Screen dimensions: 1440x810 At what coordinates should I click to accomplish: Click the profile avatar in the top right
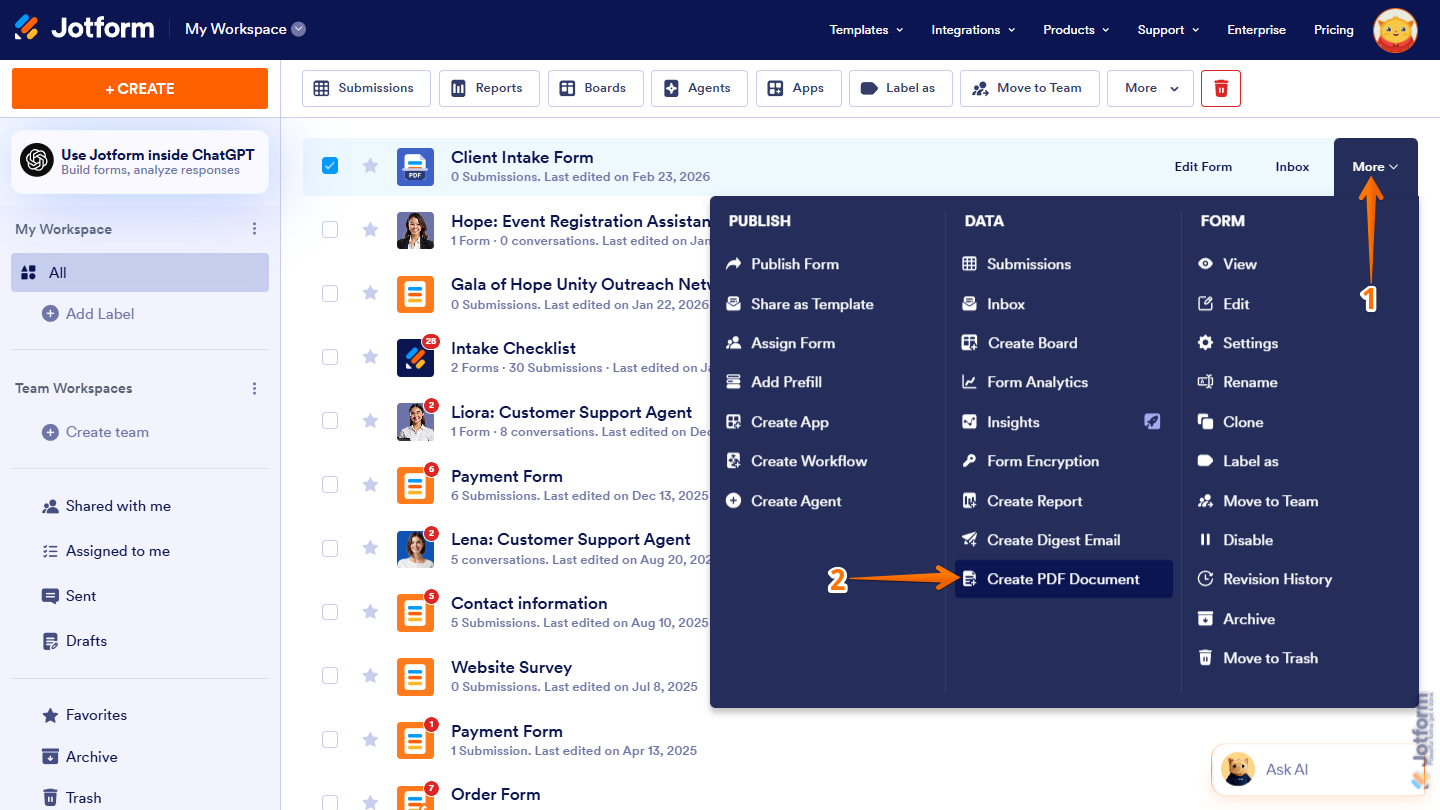coord(1395,30)
